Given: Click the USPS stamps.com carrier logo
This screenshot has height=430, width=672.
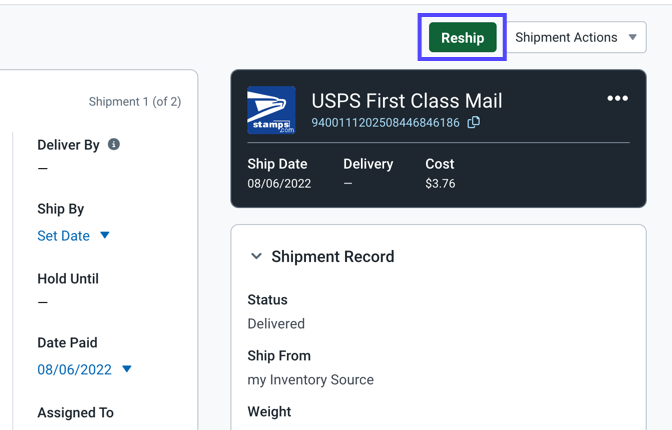Looking at the screenshot, I should [x=271, y=110].
